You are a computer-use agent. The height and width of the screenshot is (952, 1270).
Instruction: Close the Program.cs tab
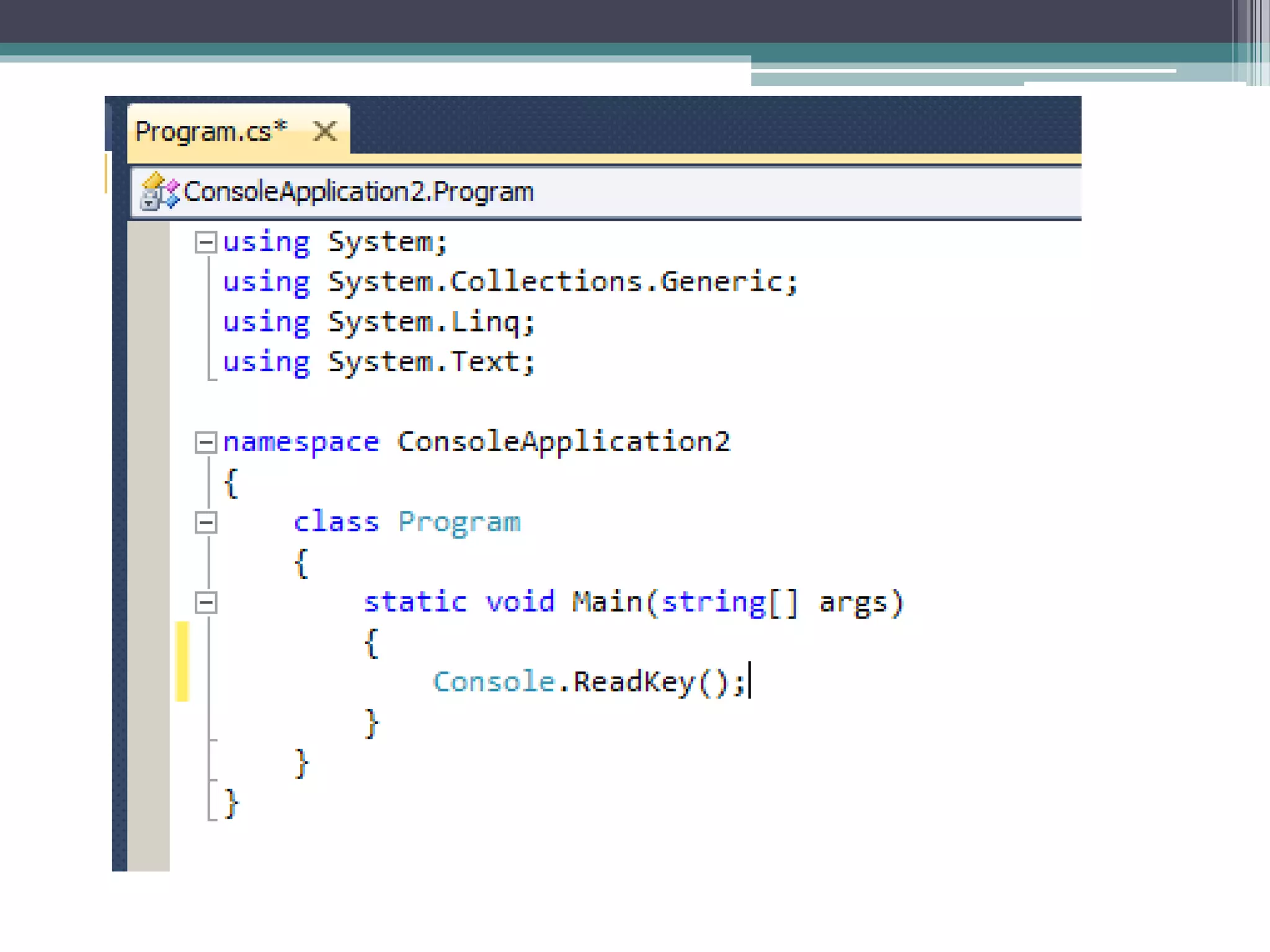click(x=325, y=131)
